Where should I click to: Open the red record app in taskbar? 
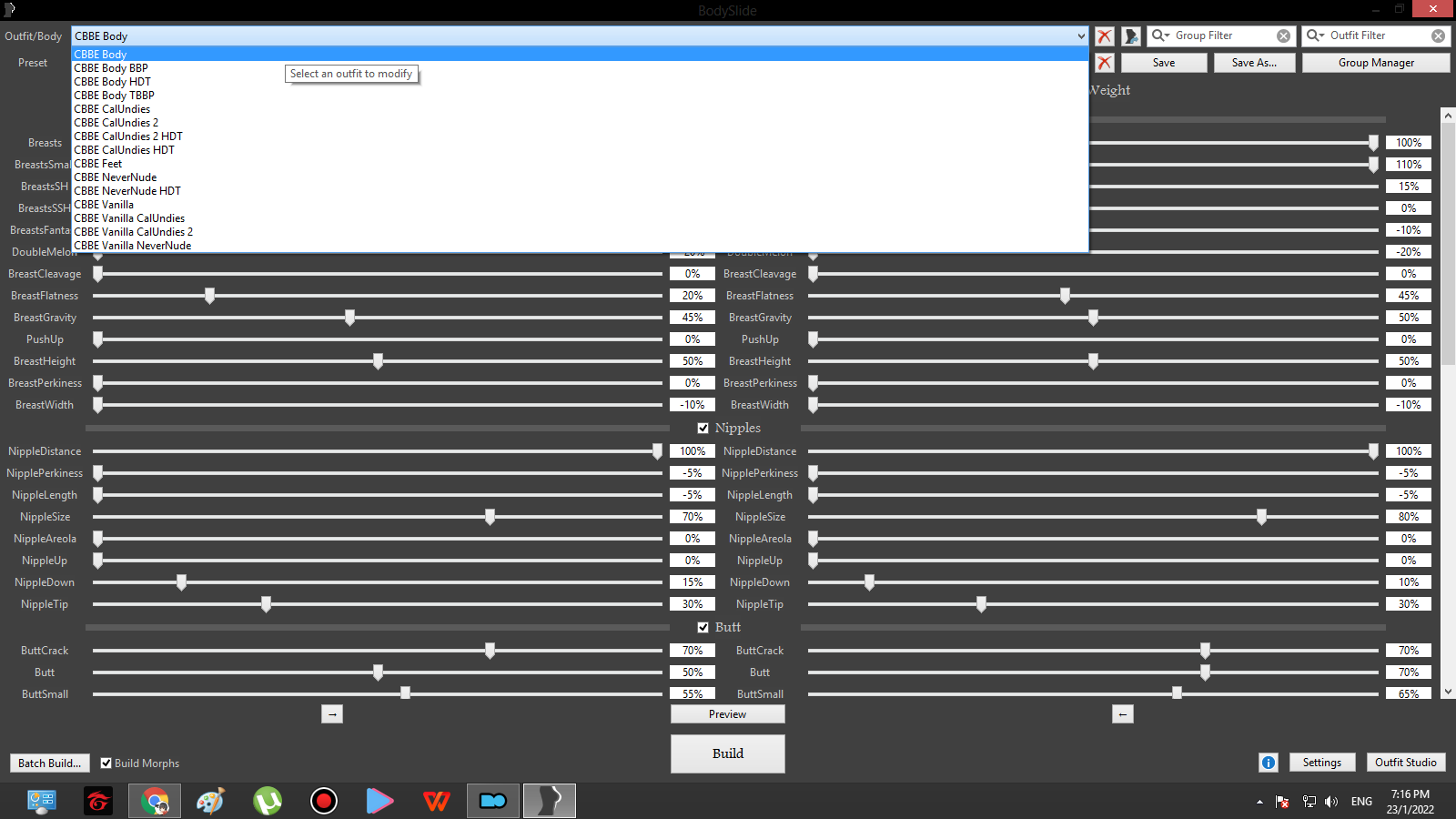click(x=324, y=801)
